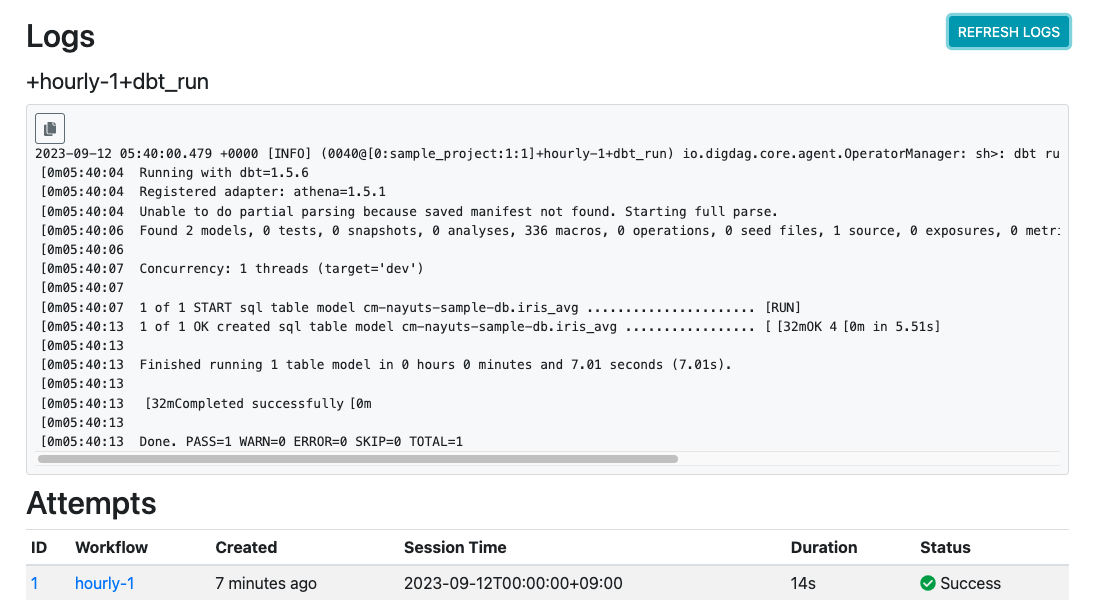The width and height of the screenshot is (1095, 606).
Task: Click the Session Time column header
Action: pyautogui.click(x=455, y=547)
